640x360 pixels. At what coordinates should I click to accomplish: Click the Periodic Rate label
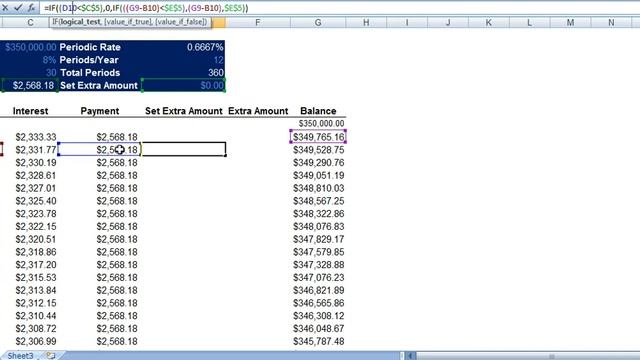tap(90, 47)
